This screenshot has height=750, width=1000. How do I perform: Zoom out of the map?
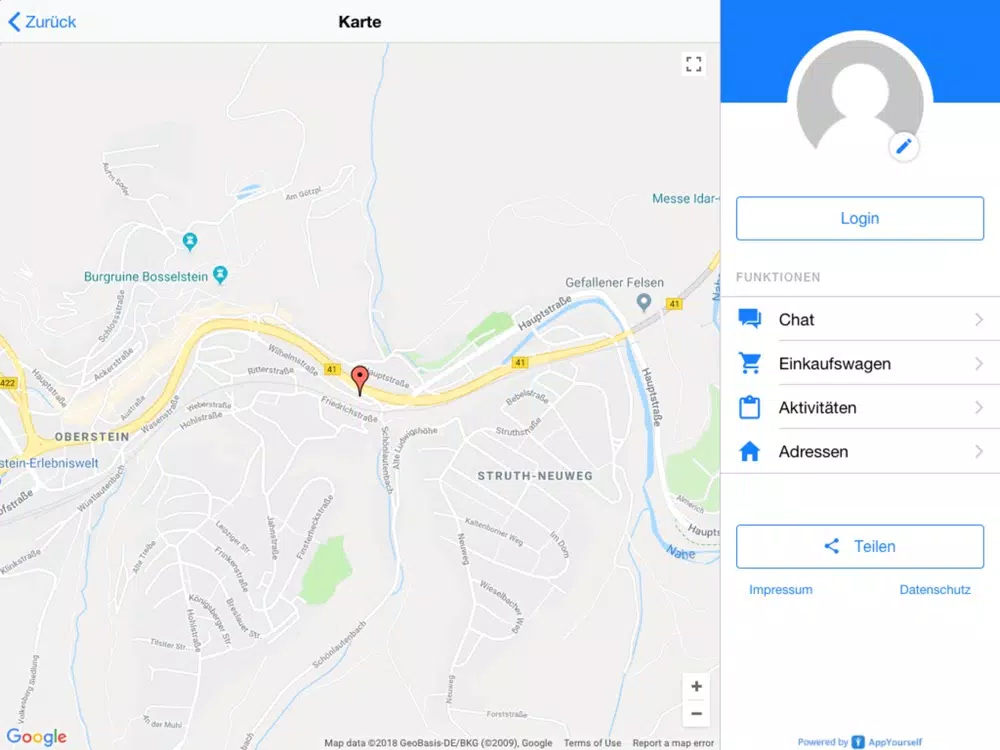click(696, 714)
